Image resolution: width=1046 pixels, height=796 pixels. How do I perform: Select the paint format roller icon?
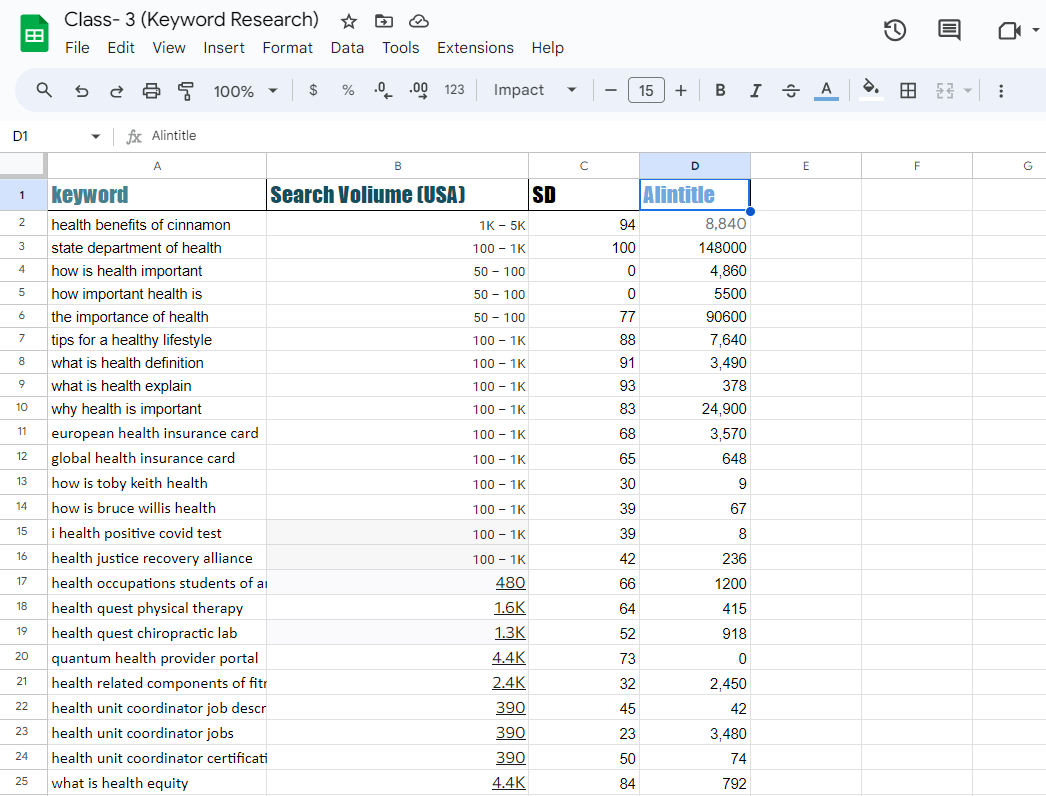[x=185, y=91]
